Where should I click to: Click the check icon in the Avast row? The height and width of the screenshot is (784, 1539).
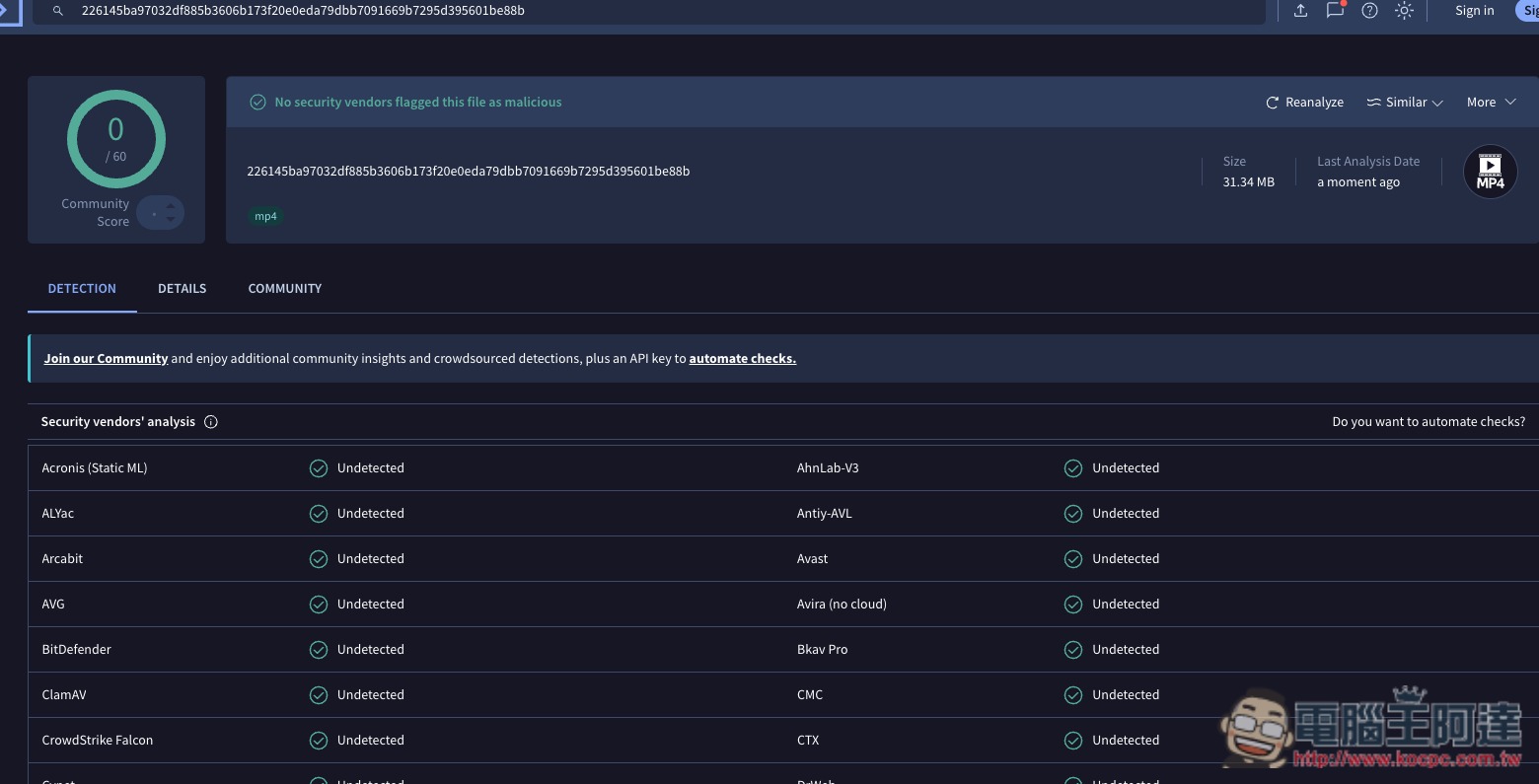1073,559
